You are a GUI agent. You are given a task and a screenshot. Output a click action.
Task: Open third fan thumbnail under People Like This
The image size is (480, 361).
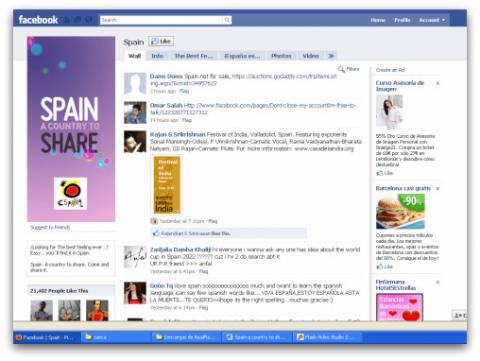[x=97, y=310]
